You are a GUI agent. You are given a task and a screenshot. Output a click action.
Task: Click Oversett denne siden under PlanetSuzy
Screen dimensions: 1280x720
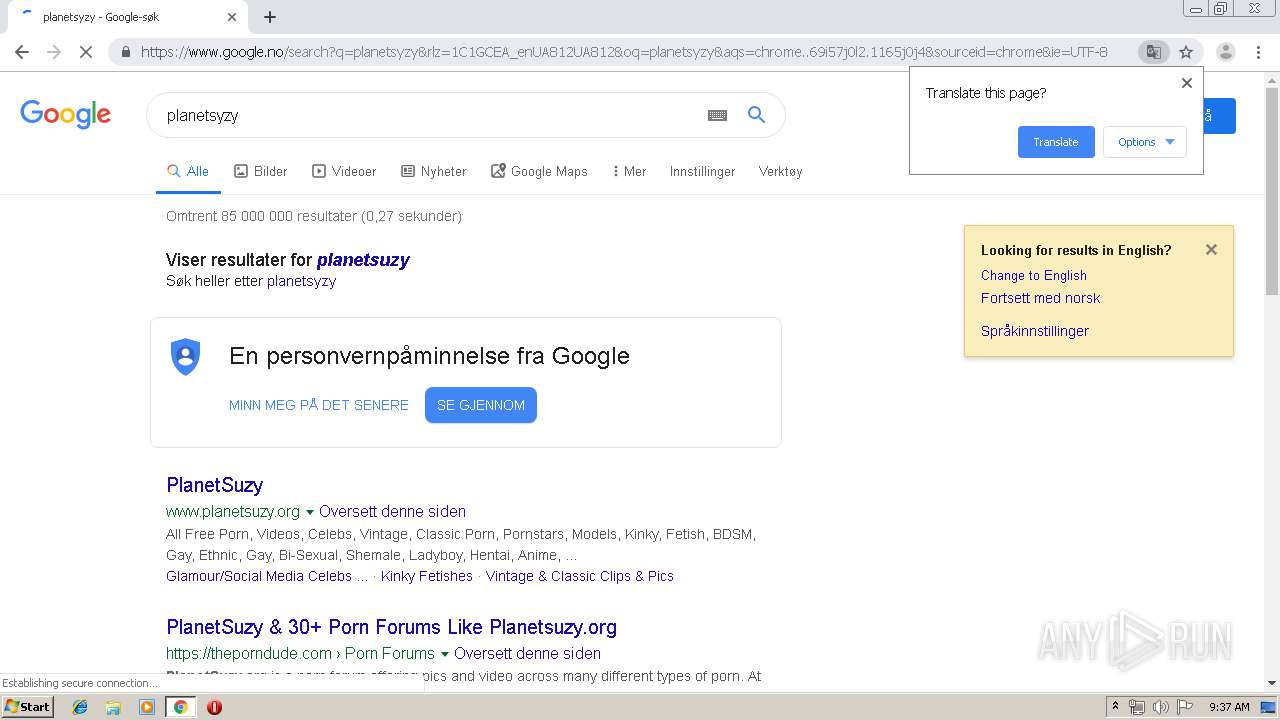392,511
